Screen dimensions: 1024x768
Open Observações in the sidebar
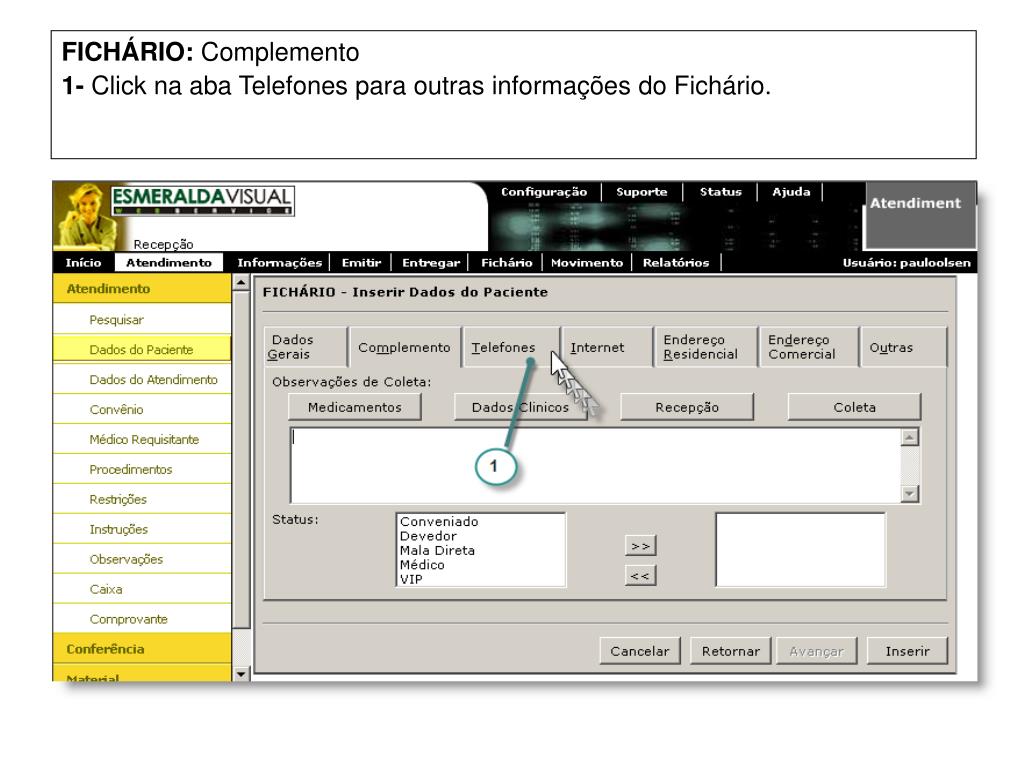[x=142, y=560]
